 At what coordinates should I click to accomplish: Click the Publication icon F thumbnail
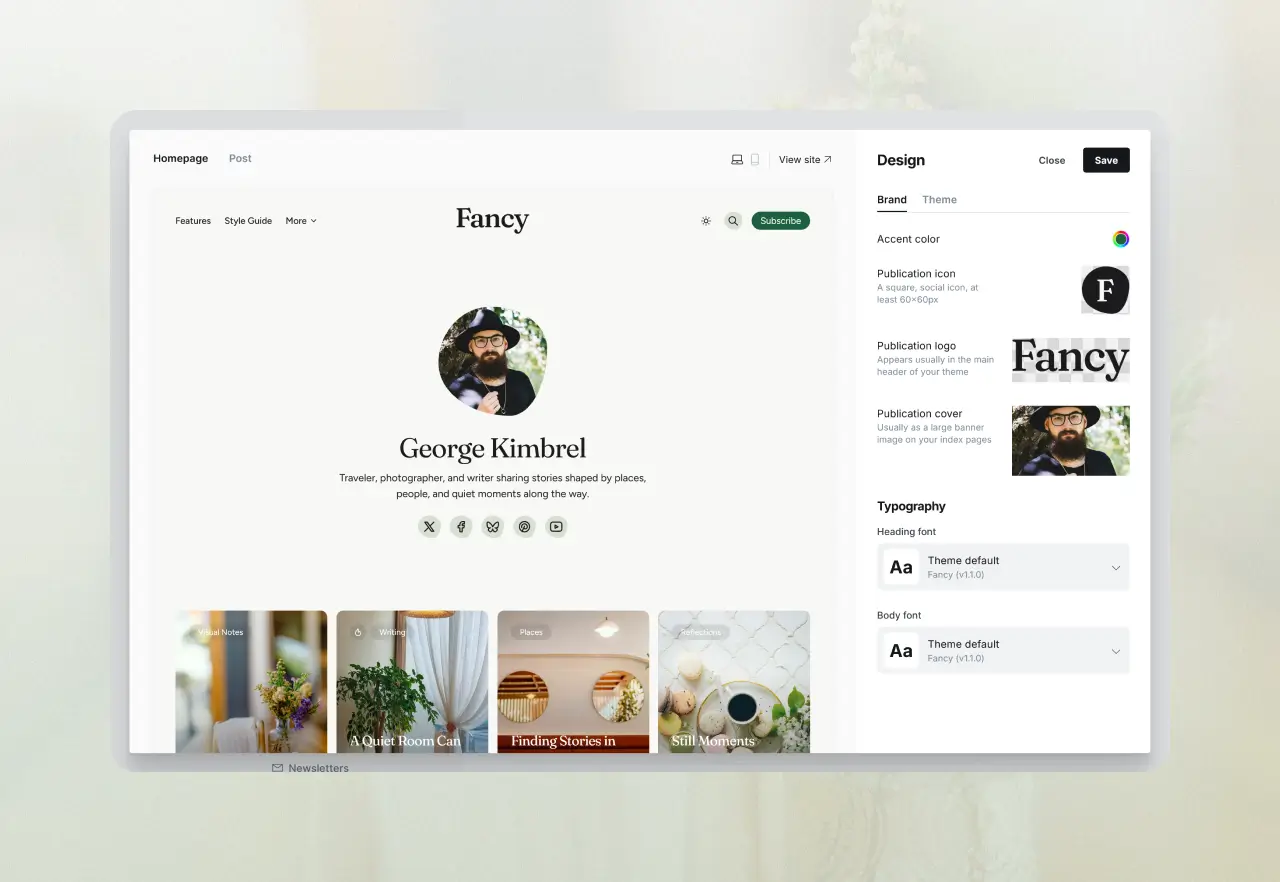[x=1105, y=290]
